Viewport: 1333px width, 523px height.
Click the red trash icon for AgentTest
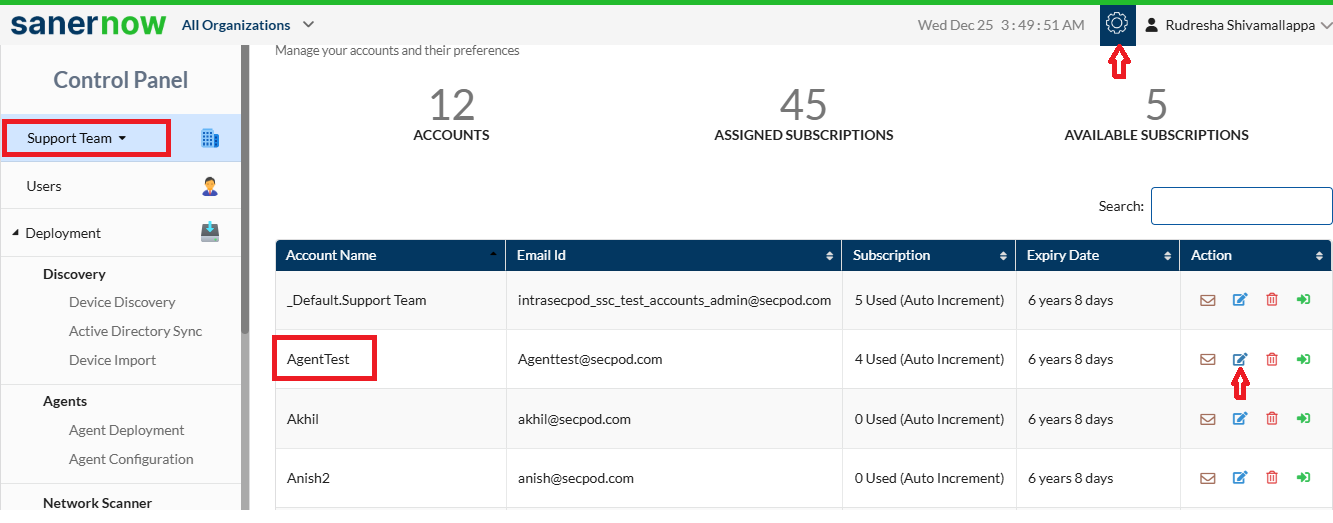point(1272,359)
